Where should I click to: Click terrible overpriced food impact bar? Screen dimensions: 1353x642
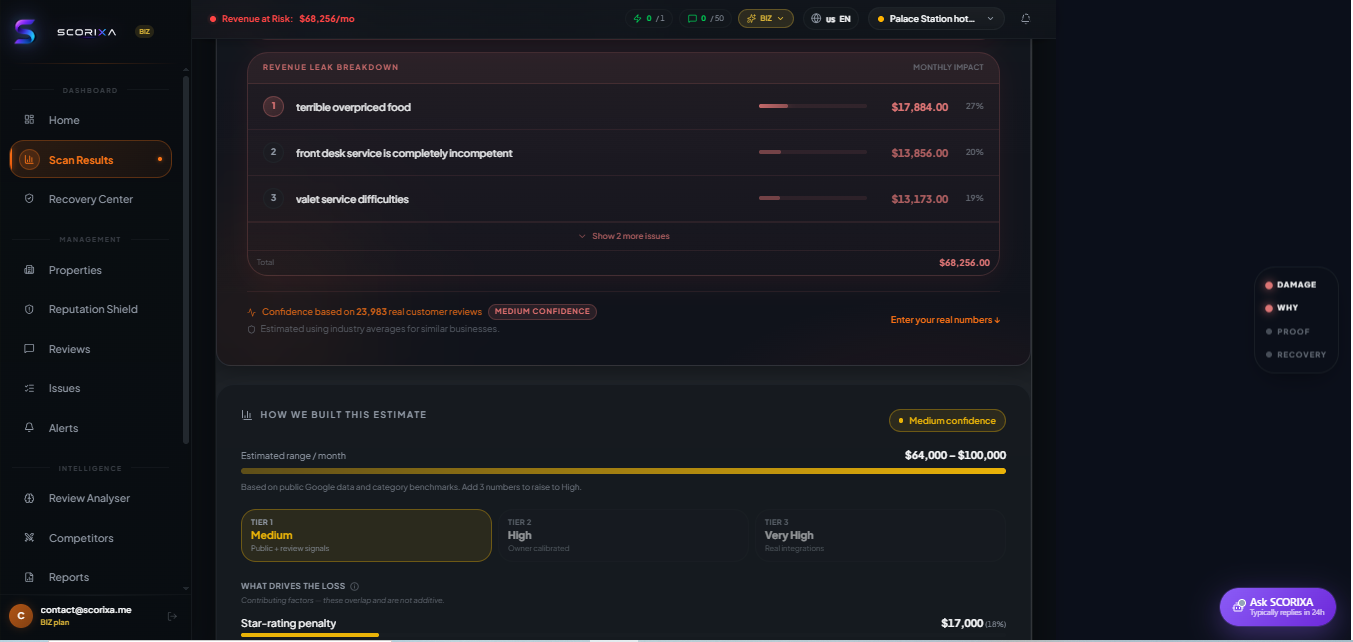(813, 106)
